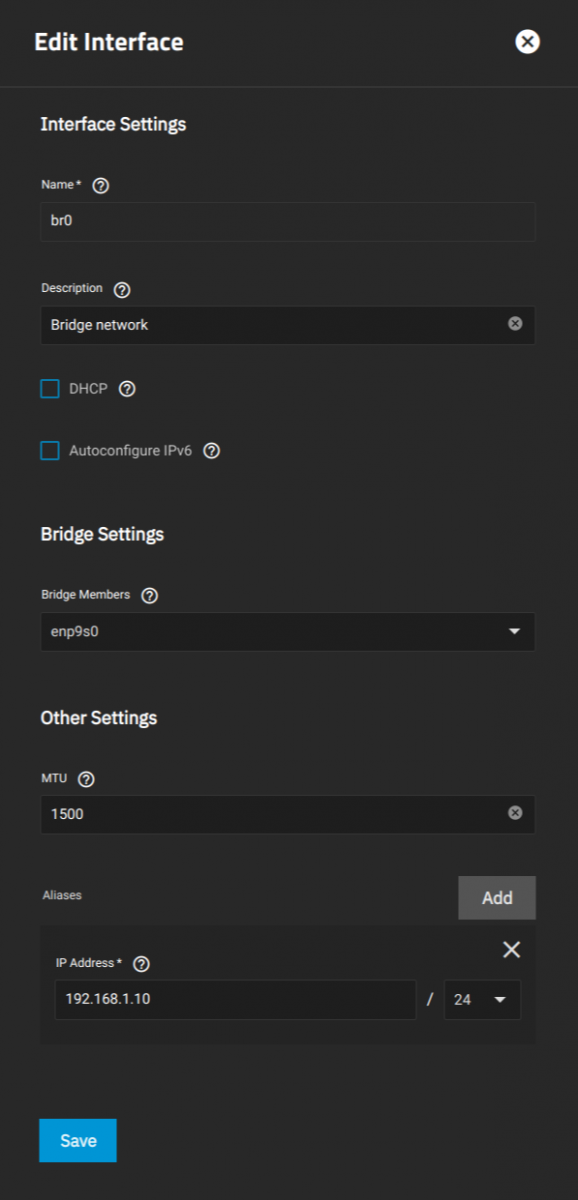
Task: Remove the 192.168.1.10 alias entry
Action: 511,949
